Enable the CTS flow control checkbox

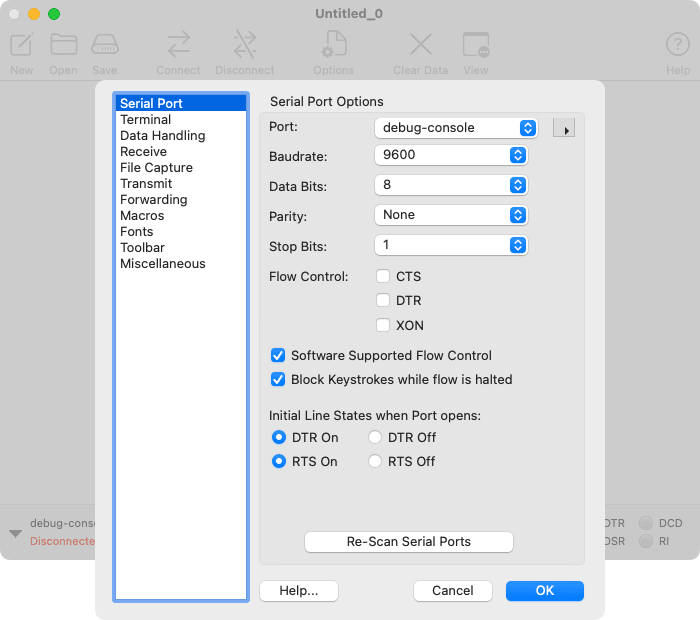click(383, 277)
